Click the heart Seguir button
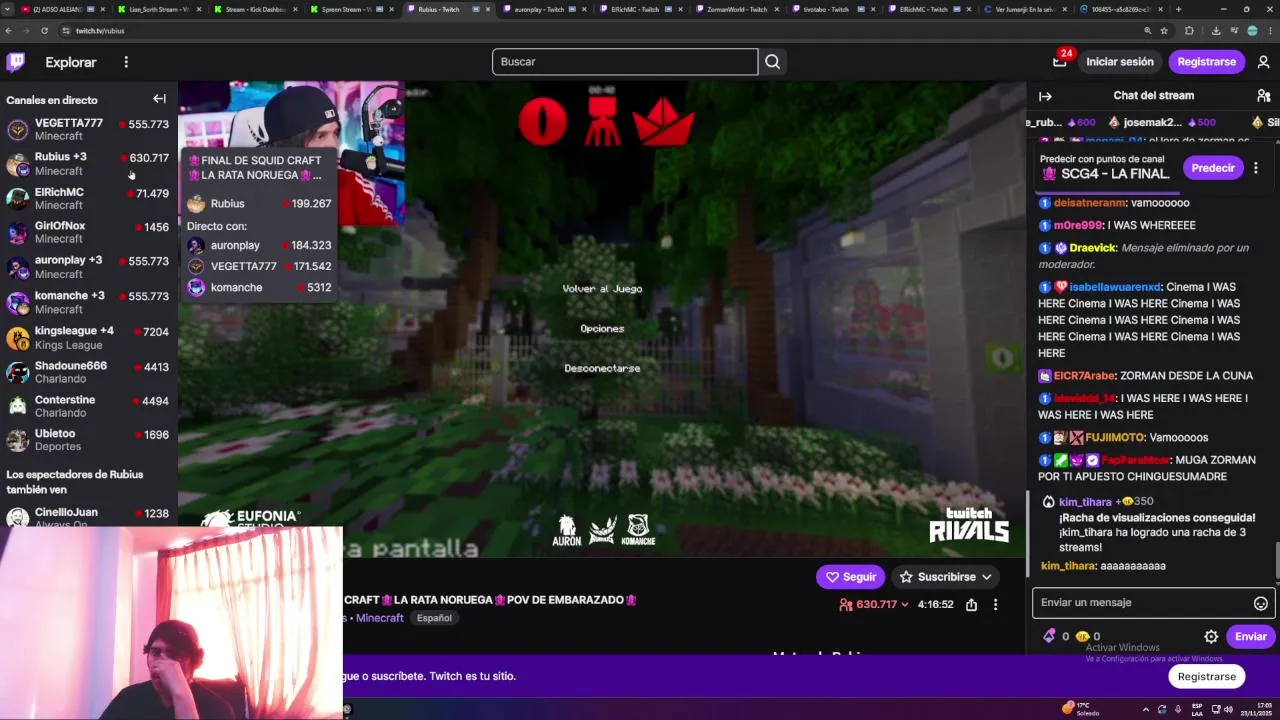This screenshot has width=1280, height=720. pyautogui.click(x=850, y=577)
